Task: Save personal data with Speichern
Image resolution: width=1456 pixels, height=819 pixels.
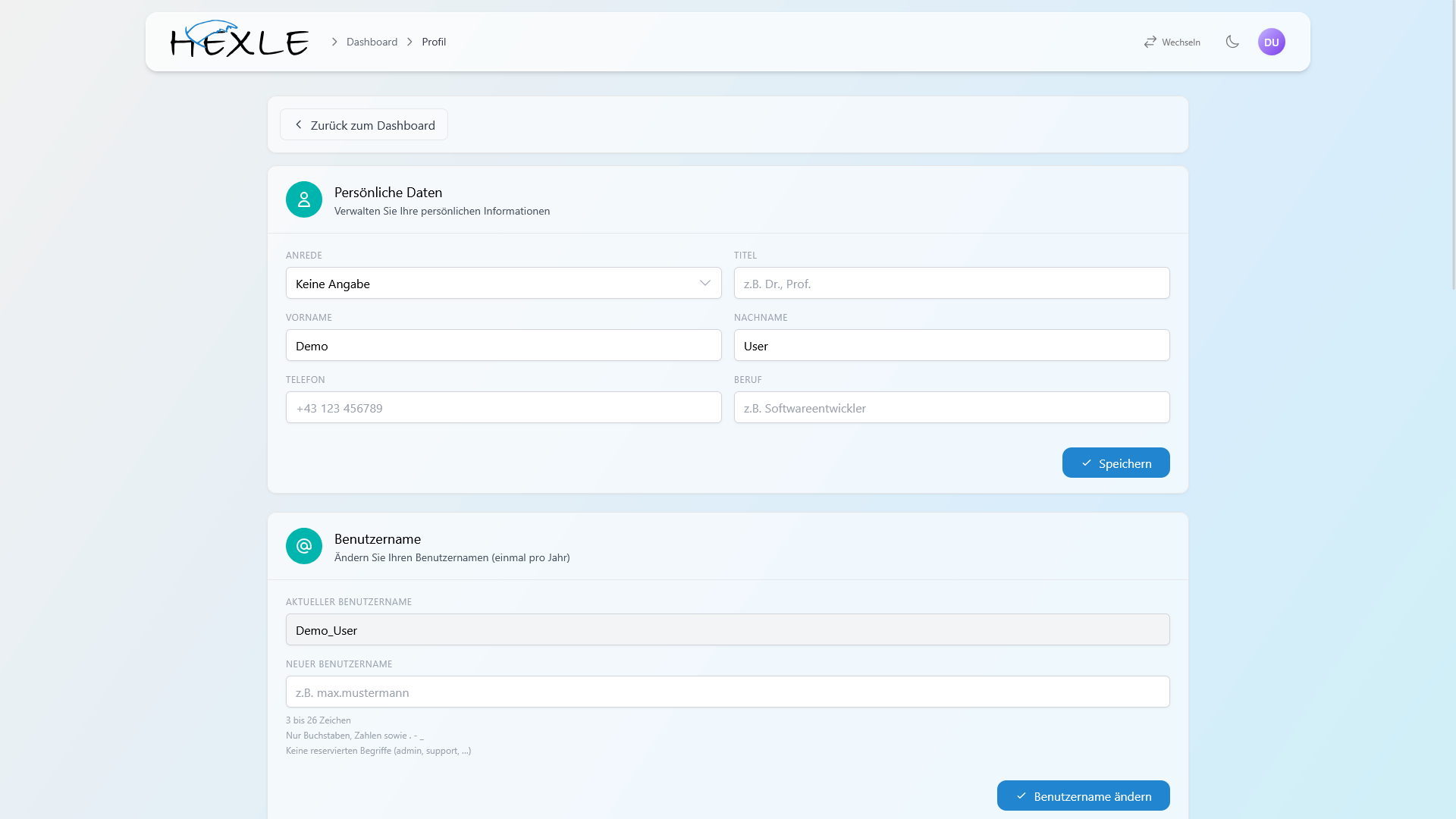Action: (x=1116, y=463)
